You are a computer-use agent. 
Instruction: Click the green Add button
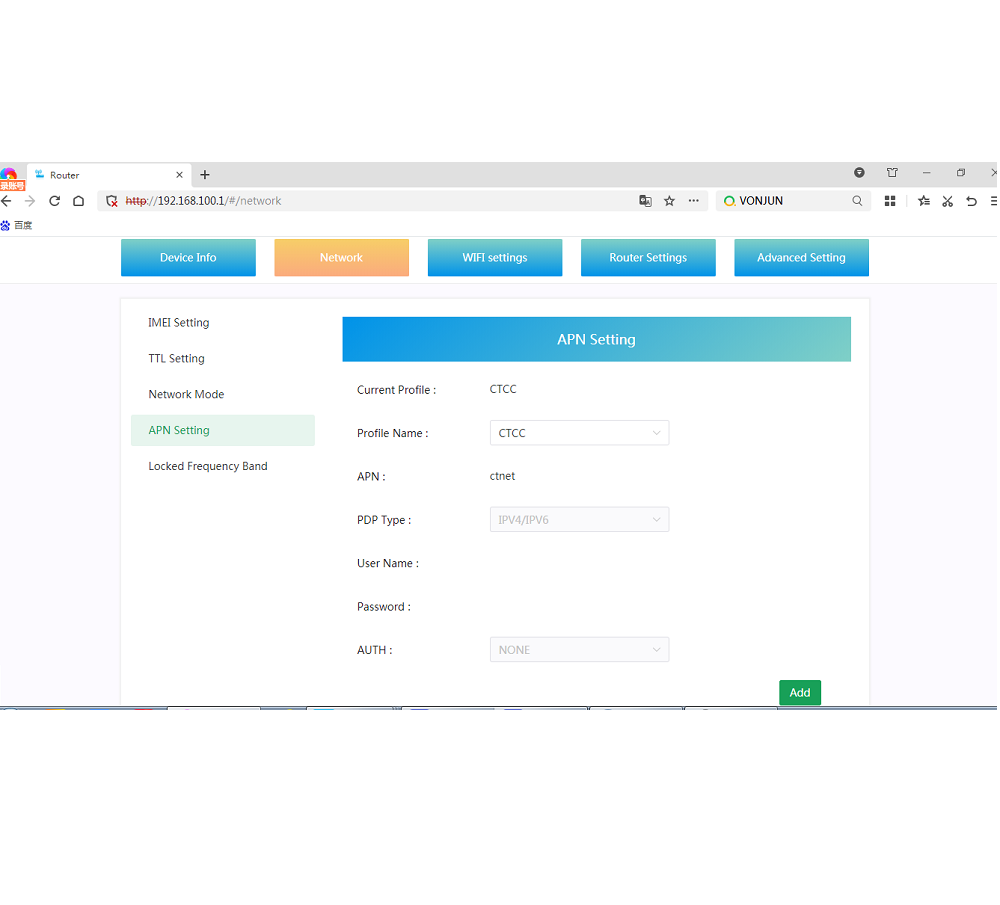[800, 693]
